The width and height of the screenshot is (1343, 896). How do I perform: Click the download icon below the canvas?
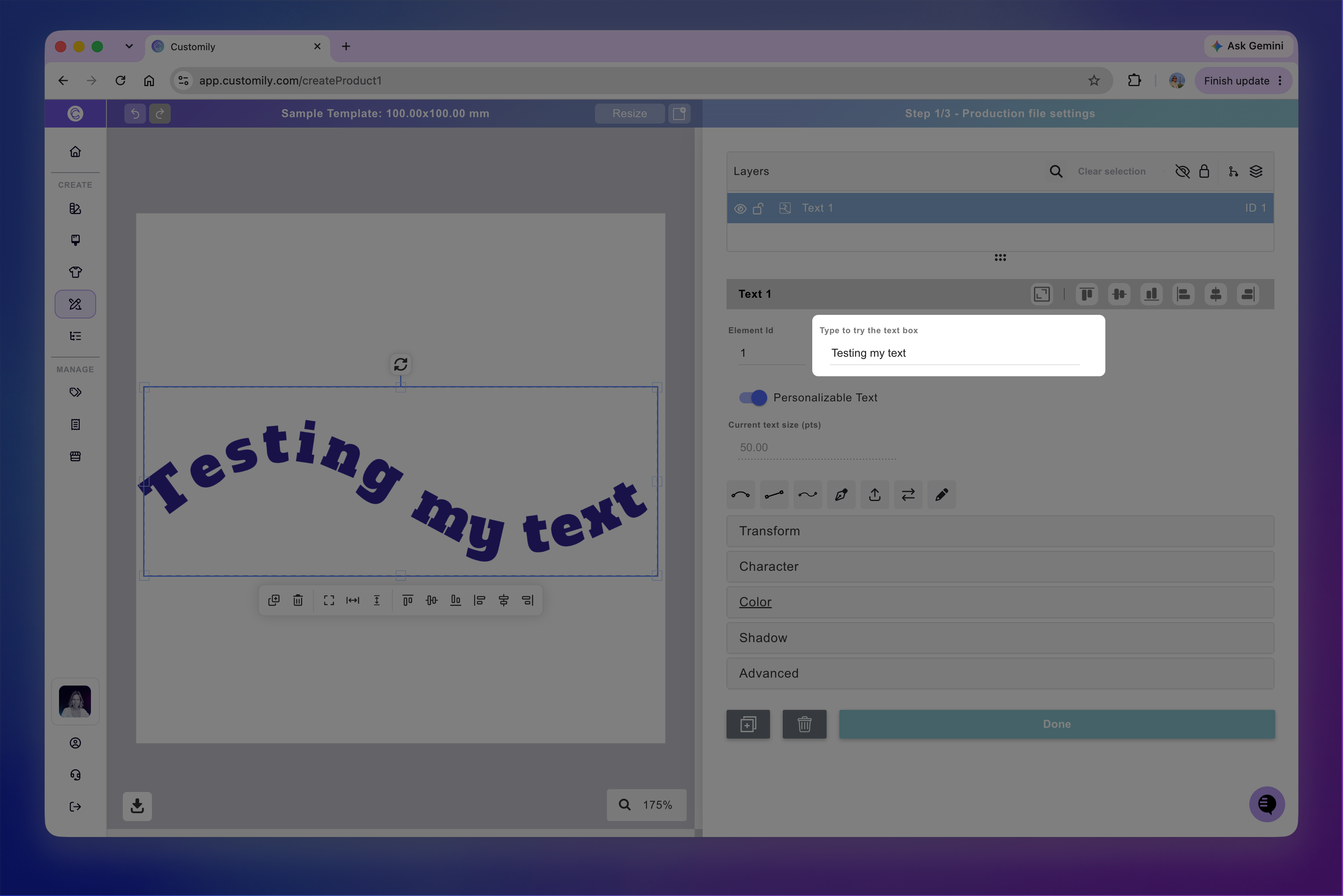(137, 806)
